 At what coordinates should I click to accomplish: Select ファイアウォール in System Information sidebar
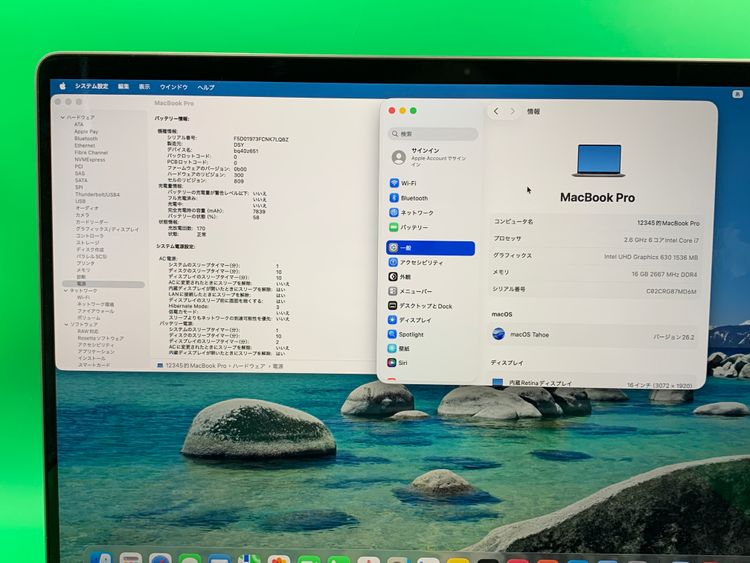click(96, 311)
